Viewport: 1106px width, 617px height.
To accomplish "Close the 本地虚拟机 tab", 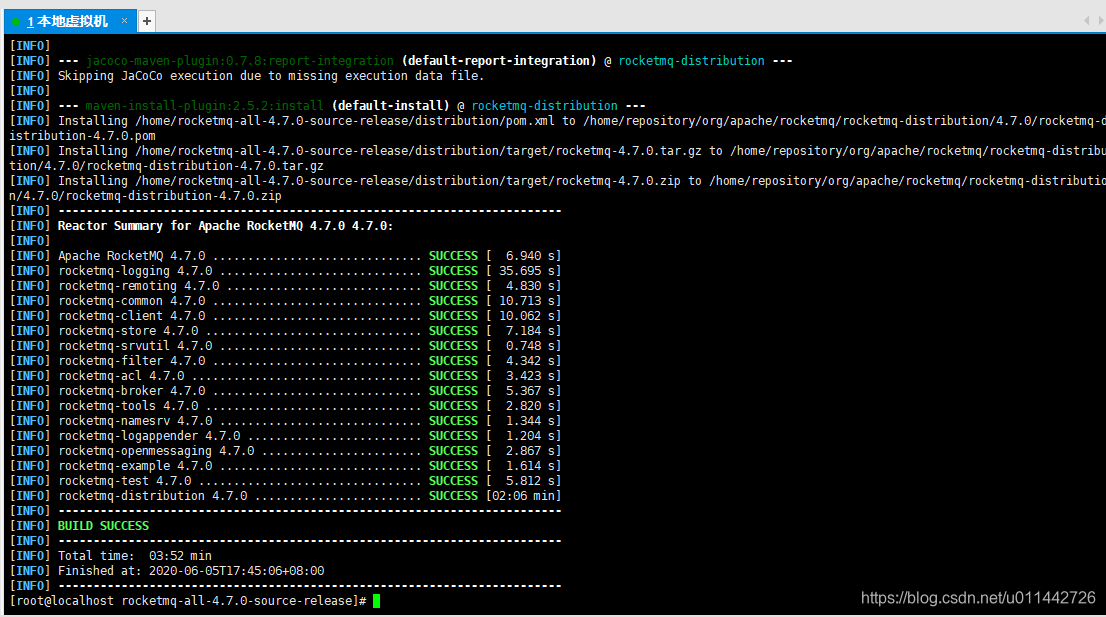I will 124,20.
